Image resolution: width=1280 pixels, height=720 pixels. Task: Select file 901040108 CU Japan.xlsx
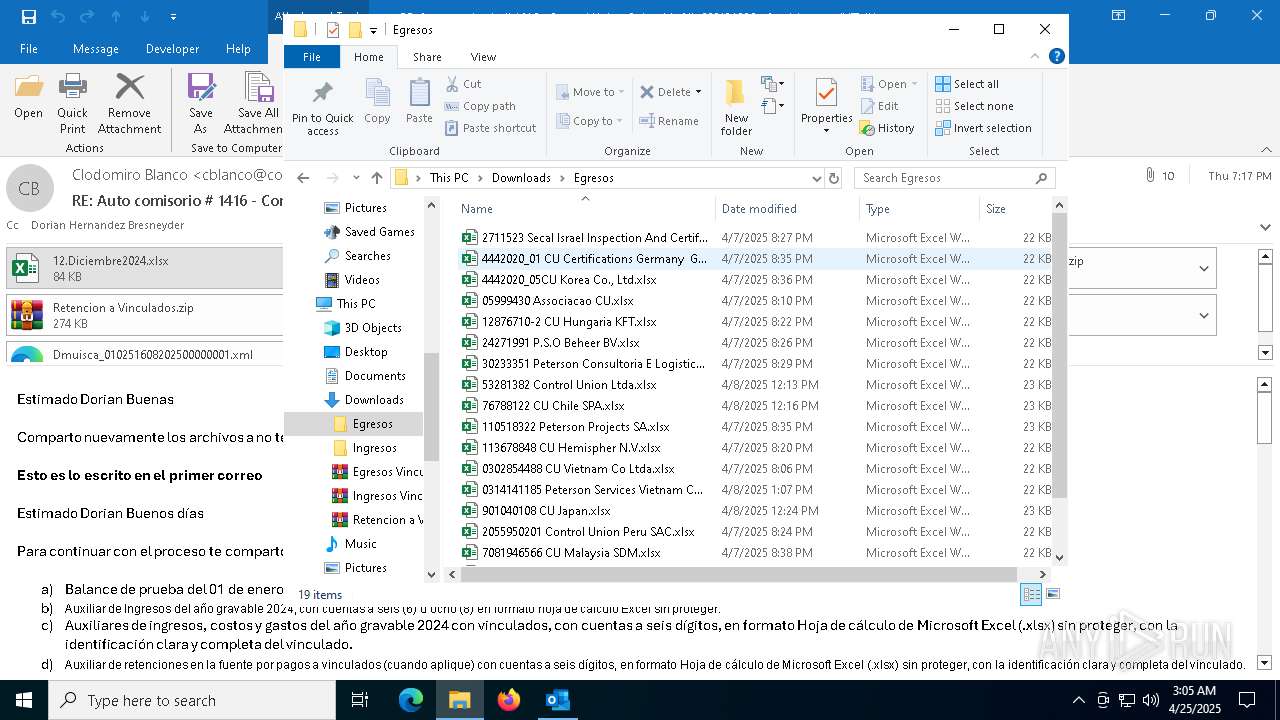pos(546,511)
